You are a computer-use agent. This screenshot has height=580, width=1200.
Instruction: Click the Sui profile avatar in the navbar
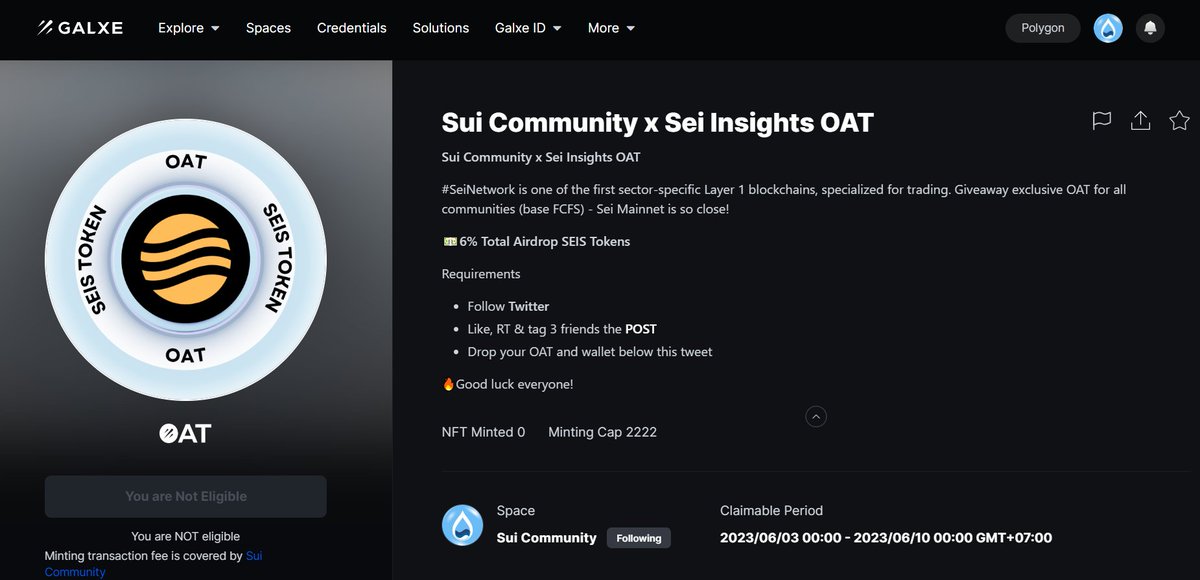pos(1108,28)
